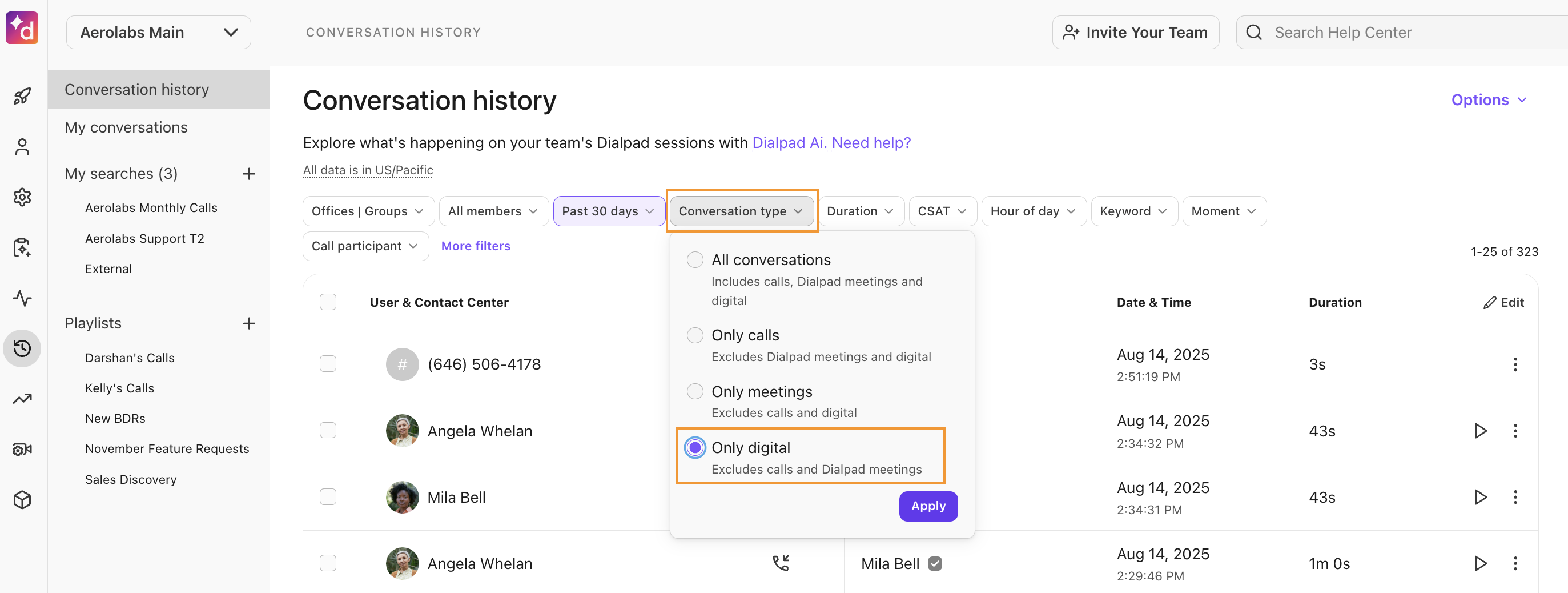Viewport: 1568px width, 593px height.
Task: Open the CSAT filter dropdown
Action: coord(943,211)
